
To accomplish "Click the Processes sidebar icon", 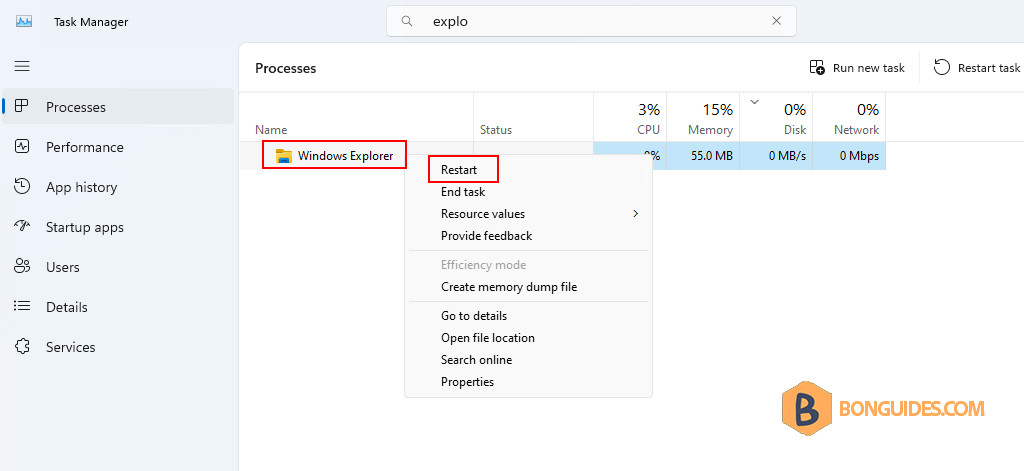I will pyautogui.click(x=22, y=106).
